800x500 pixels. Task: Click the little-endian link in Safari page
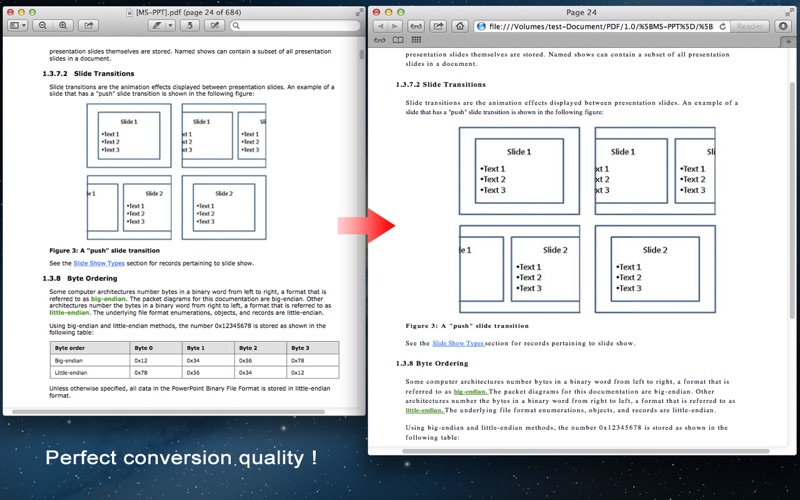click(x=424, y=410)
